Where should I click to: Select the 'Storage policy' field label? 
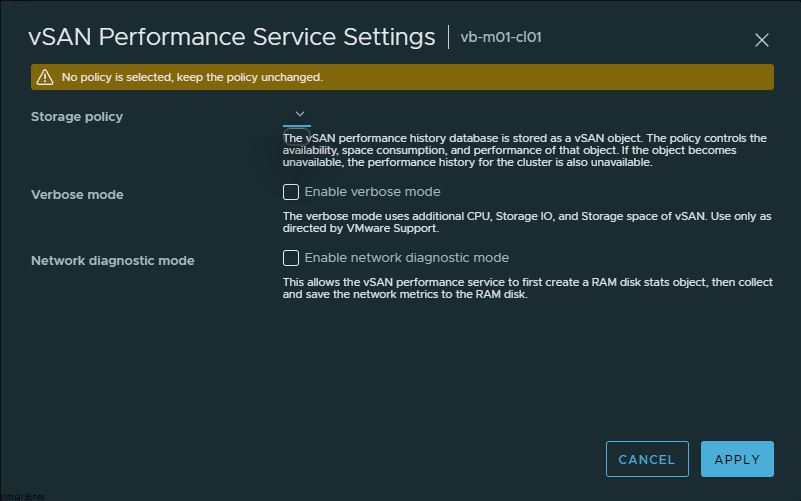pos(77,117)
